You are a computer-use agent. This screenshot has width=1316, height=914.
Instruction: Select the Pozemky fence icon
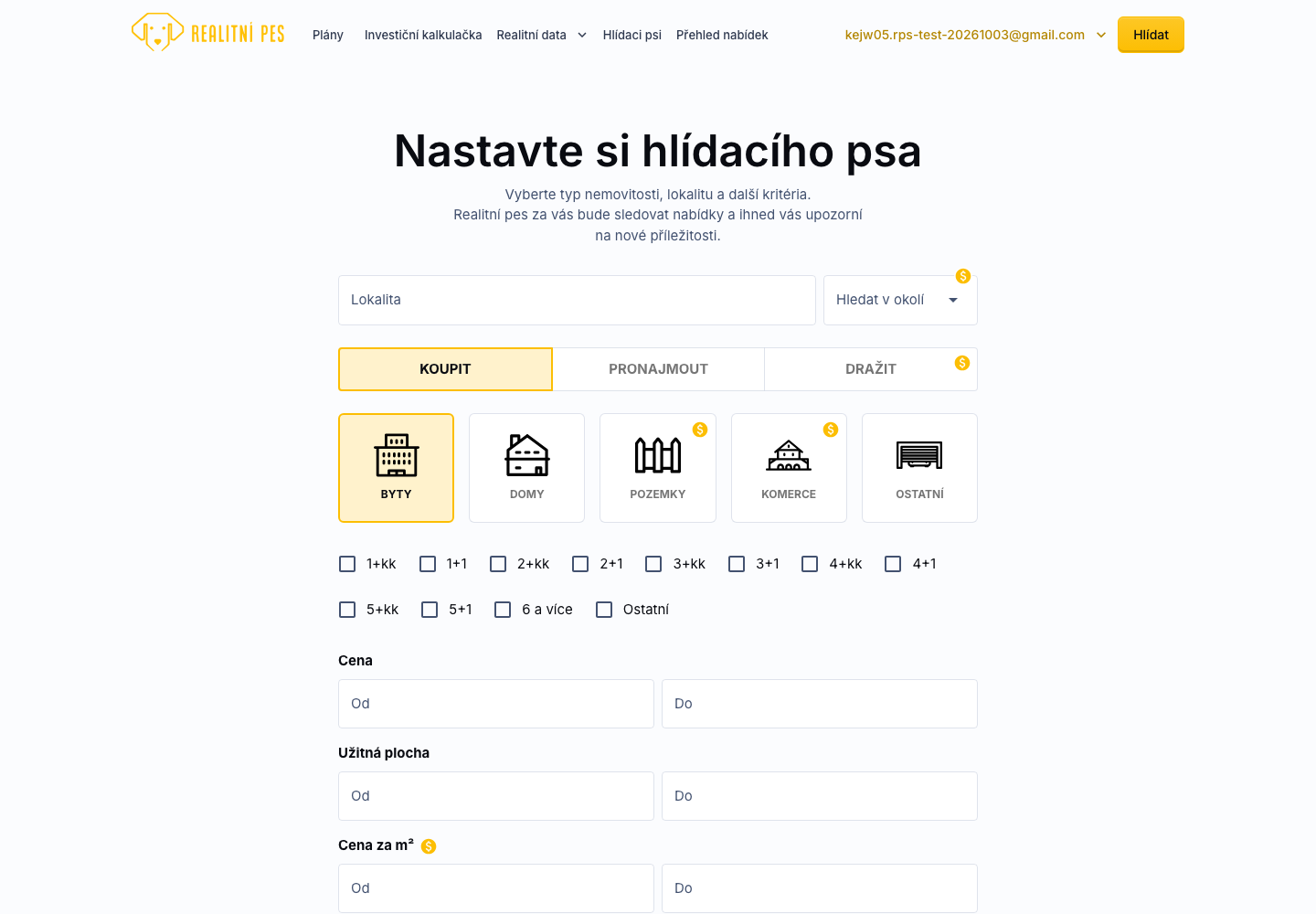click(658, 455)
